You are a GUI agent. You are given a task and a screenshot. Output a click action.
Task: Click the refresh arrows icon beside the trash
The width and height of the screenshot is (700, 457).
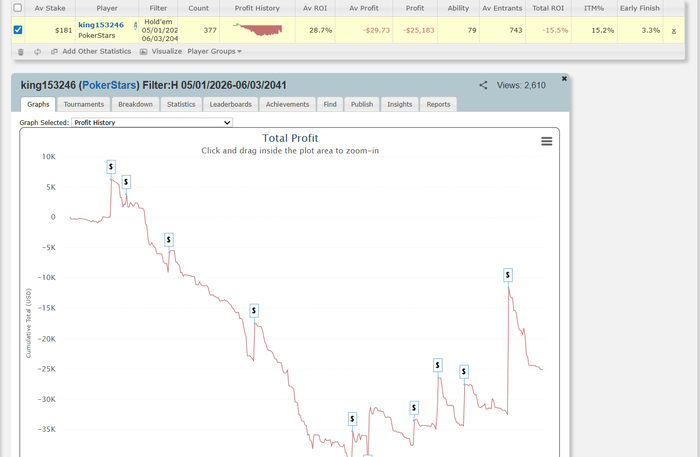38,52
